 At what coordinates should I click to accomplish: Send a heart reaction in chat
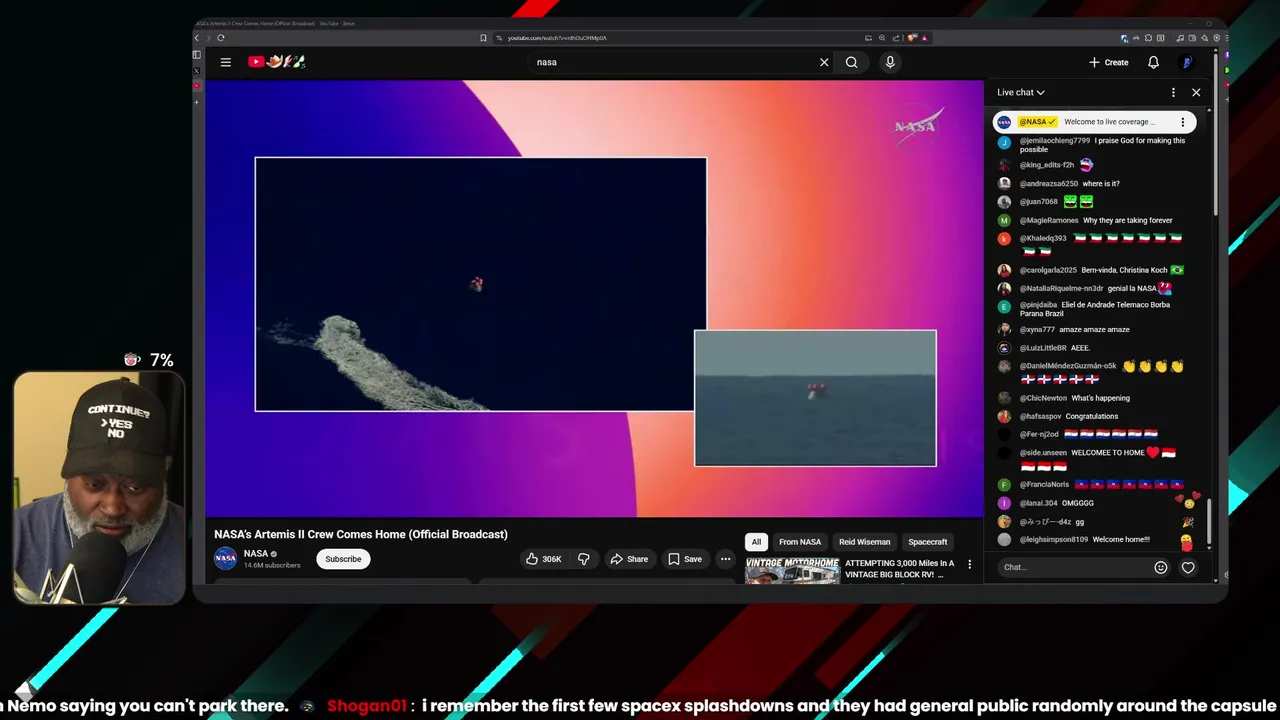tap(1188, 567)
